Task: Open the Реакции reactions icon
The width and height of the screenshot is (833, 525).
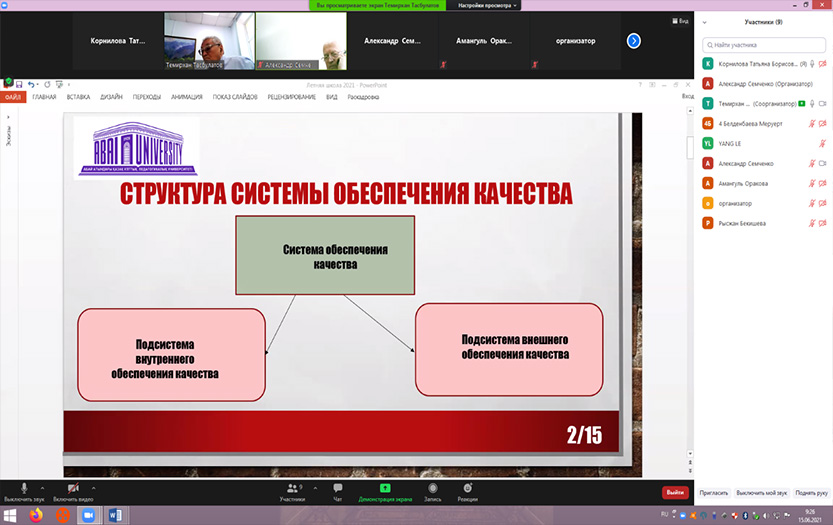Action: (x=467, y=487)
